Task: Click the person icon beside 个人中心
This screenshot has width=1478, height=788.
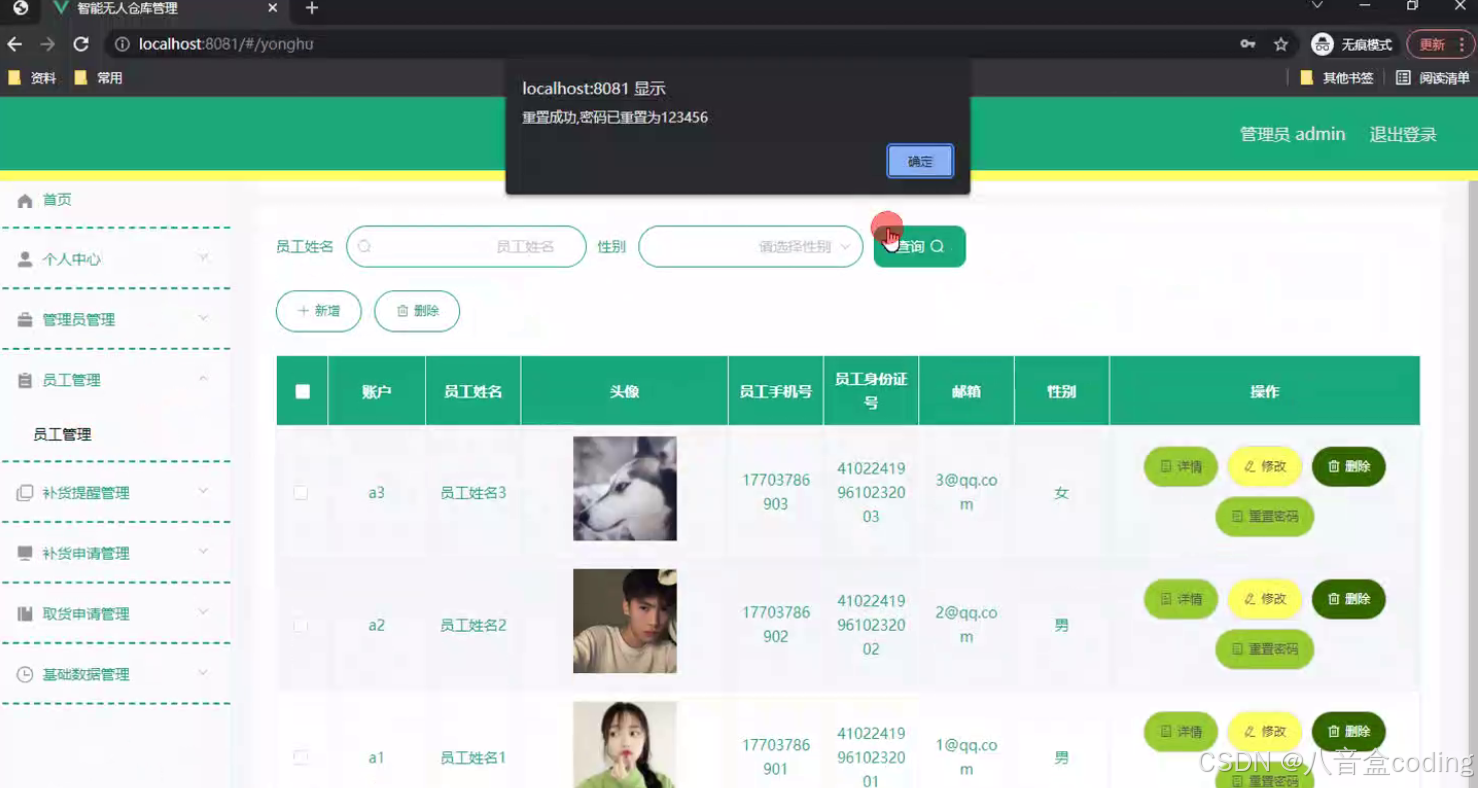Action: pyautogui.click(x=25, y=259)
